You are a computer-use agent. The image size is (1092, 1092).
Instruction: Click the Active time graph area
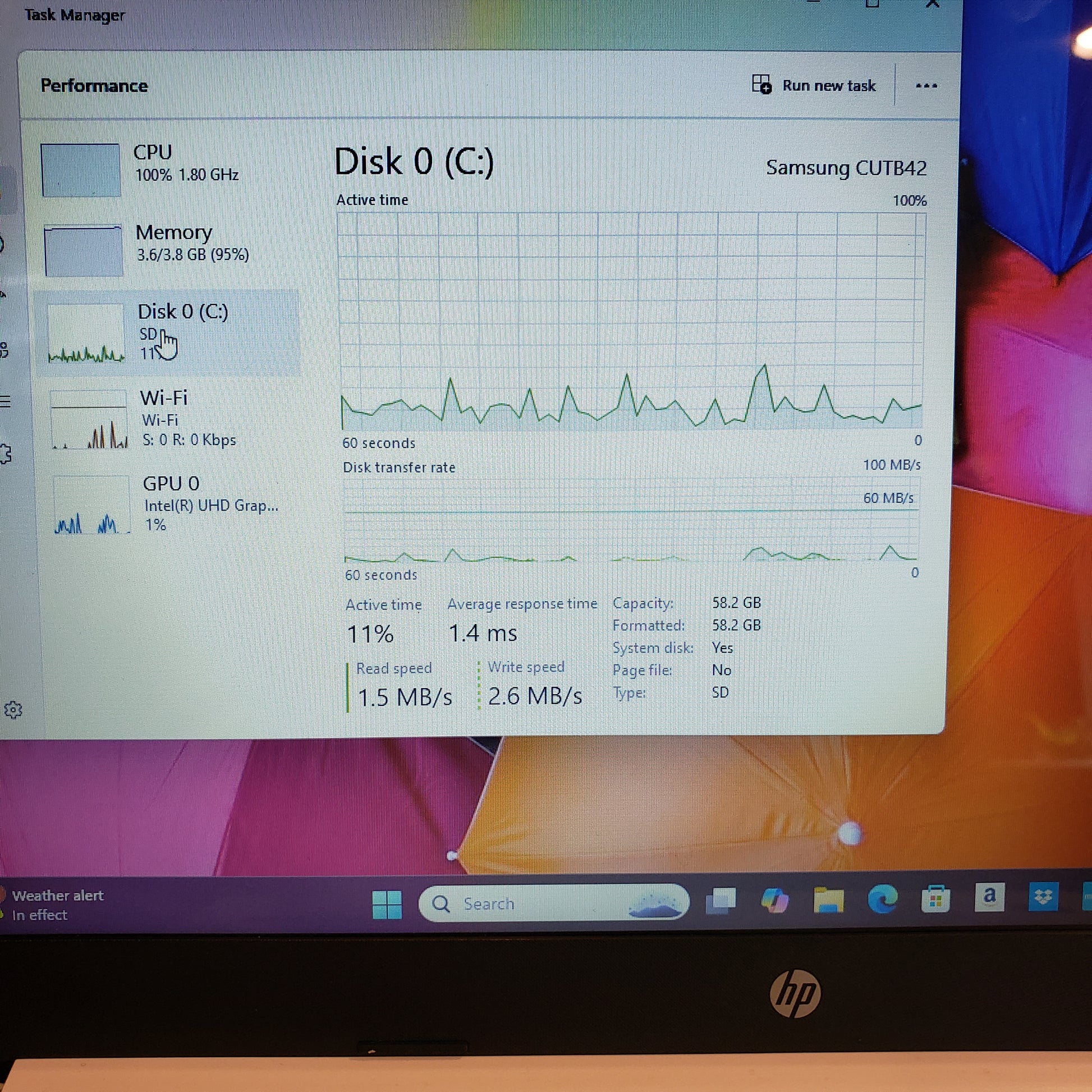(631, 321)
